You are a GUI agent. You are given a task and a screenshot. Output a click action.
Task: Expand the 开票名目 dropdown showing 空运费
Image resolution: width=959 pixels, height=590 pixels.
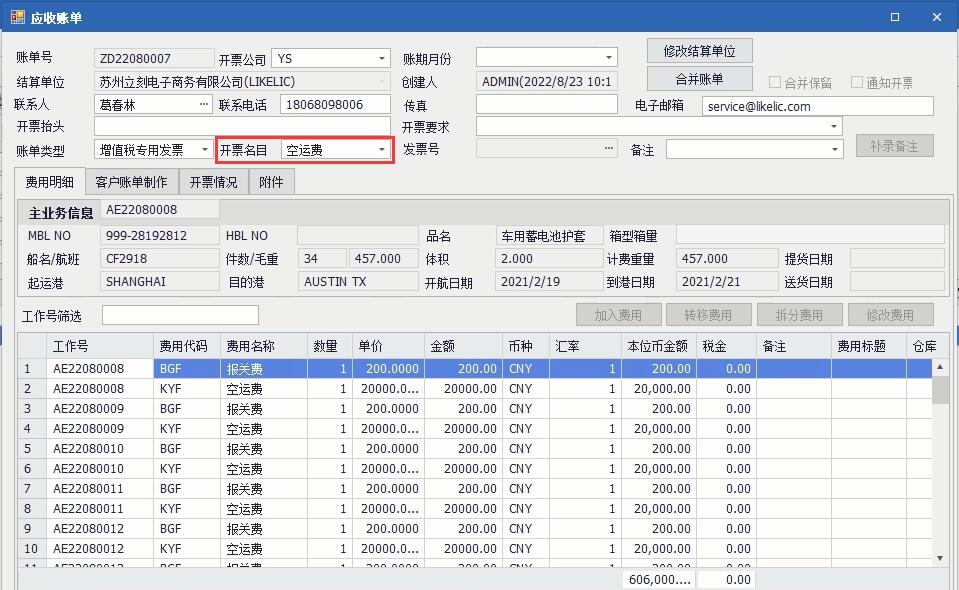[381, 150]
